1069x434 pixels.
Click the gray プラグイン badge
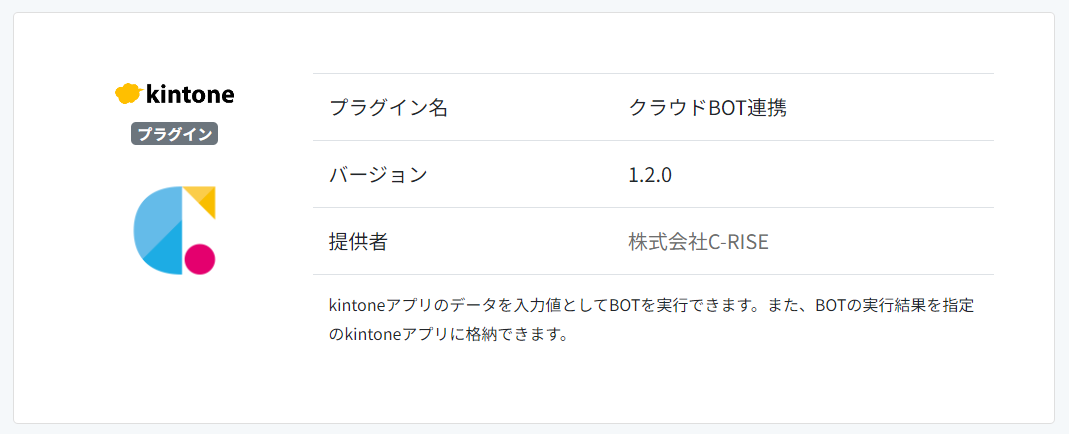click(x=174, y=134)
